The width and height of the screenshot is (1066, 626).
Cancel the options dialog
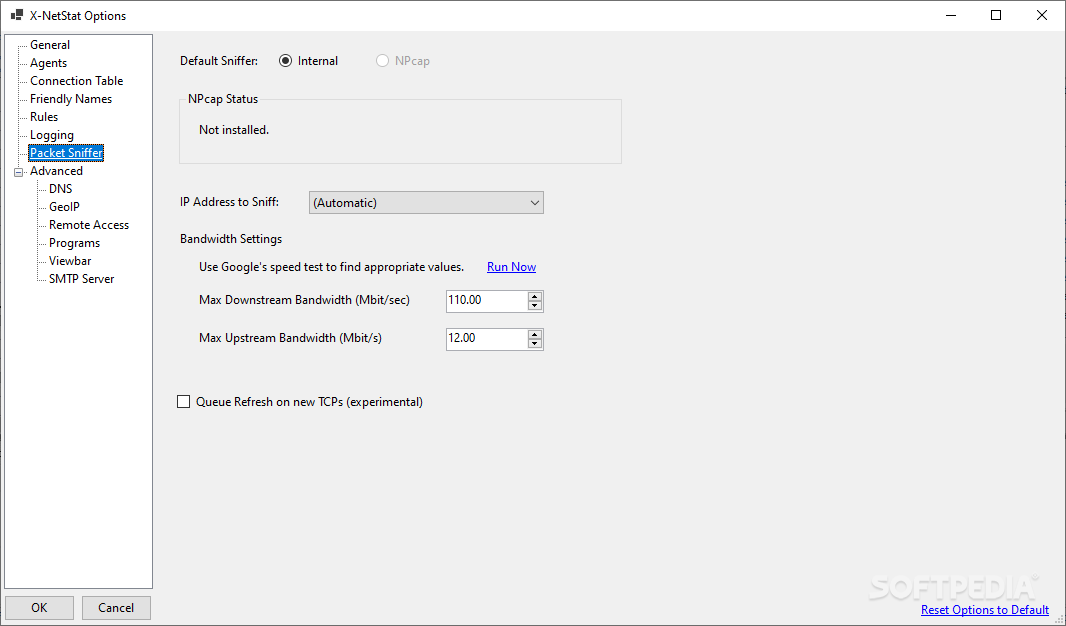click(116, 608)
